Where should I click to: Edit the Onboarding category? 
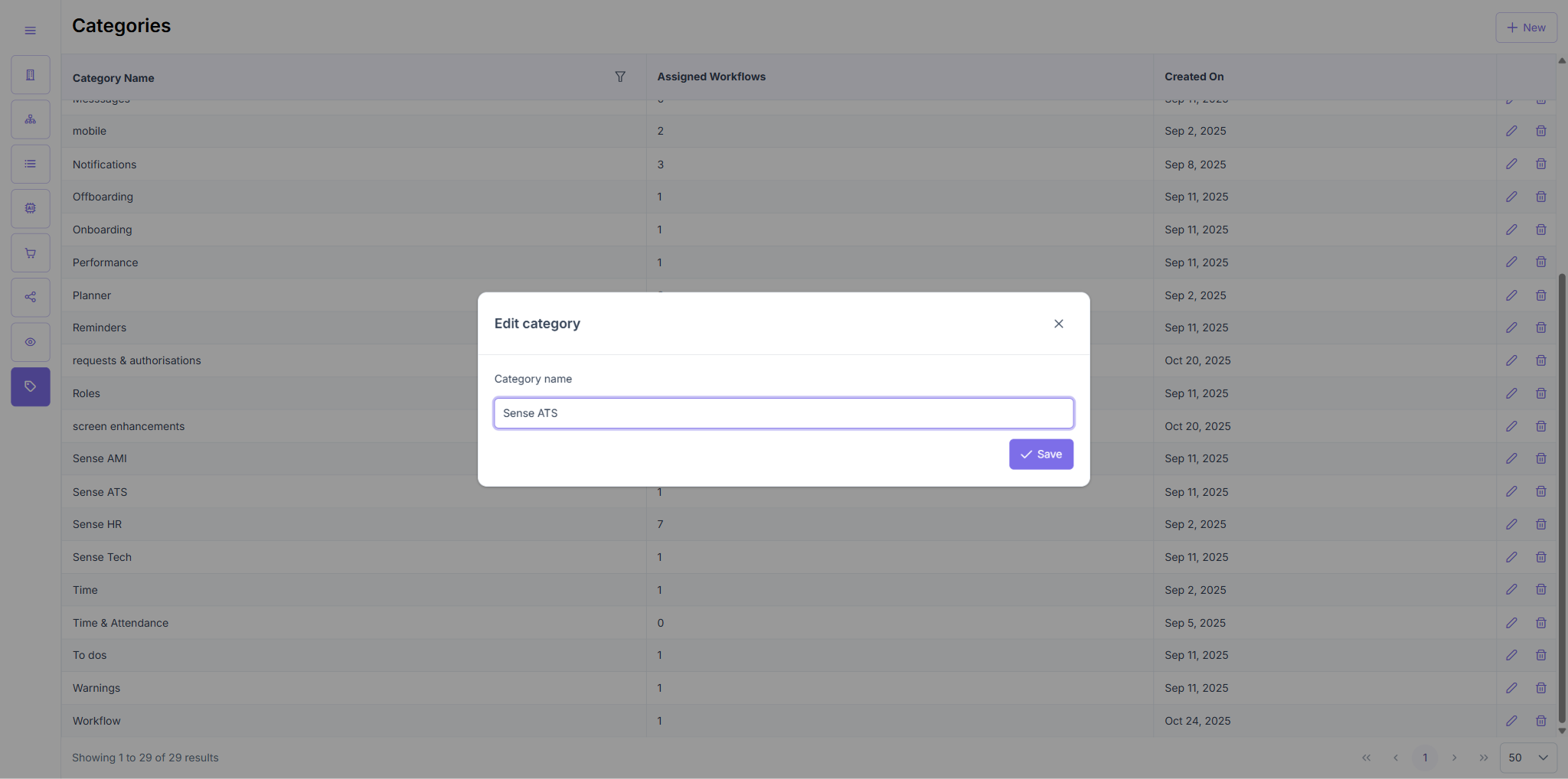click(1511, 230)
